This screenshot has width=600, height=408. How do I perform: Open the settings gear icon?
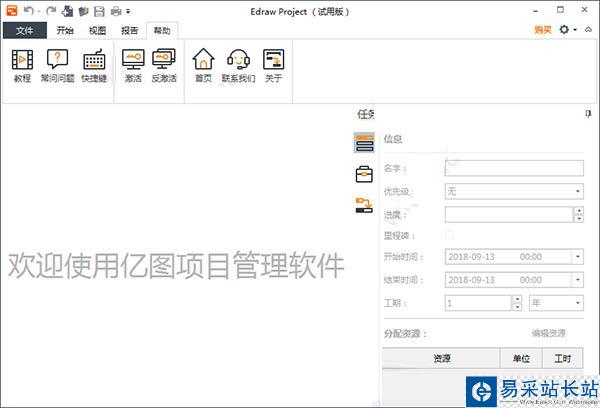pyautogui.click(x=564, y=29)
